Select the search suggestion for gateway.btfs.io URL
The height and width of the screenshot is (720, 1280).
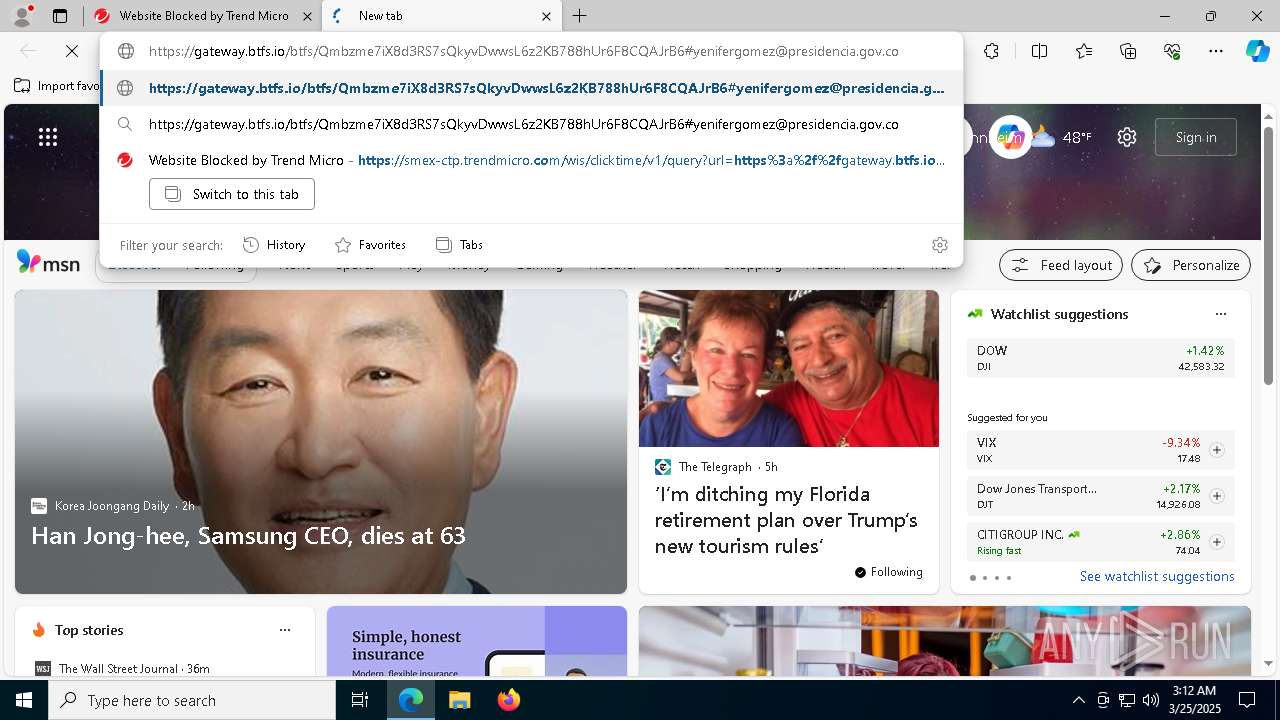532,124
